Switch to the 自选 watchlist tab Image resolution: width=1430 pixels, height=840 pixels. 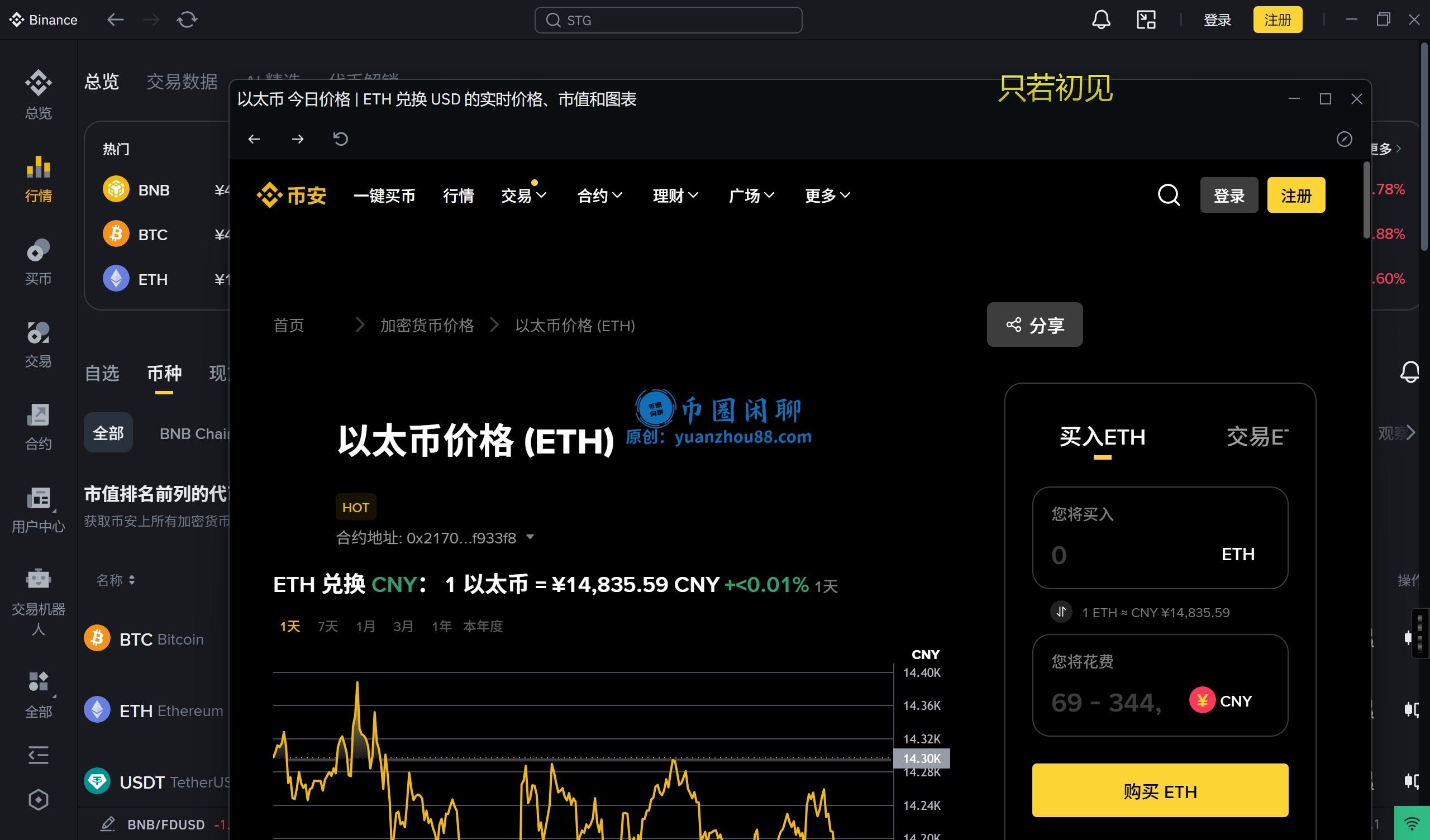[102, 373]
